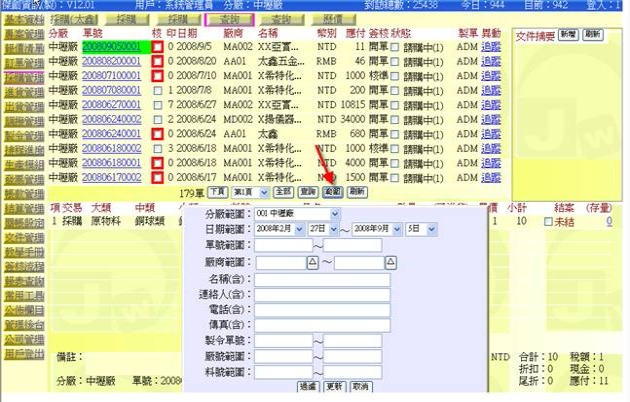Open the 文件管理 sidebar menu item
The height and width of the screenshot is (402, 630).
tap(22, 239)
